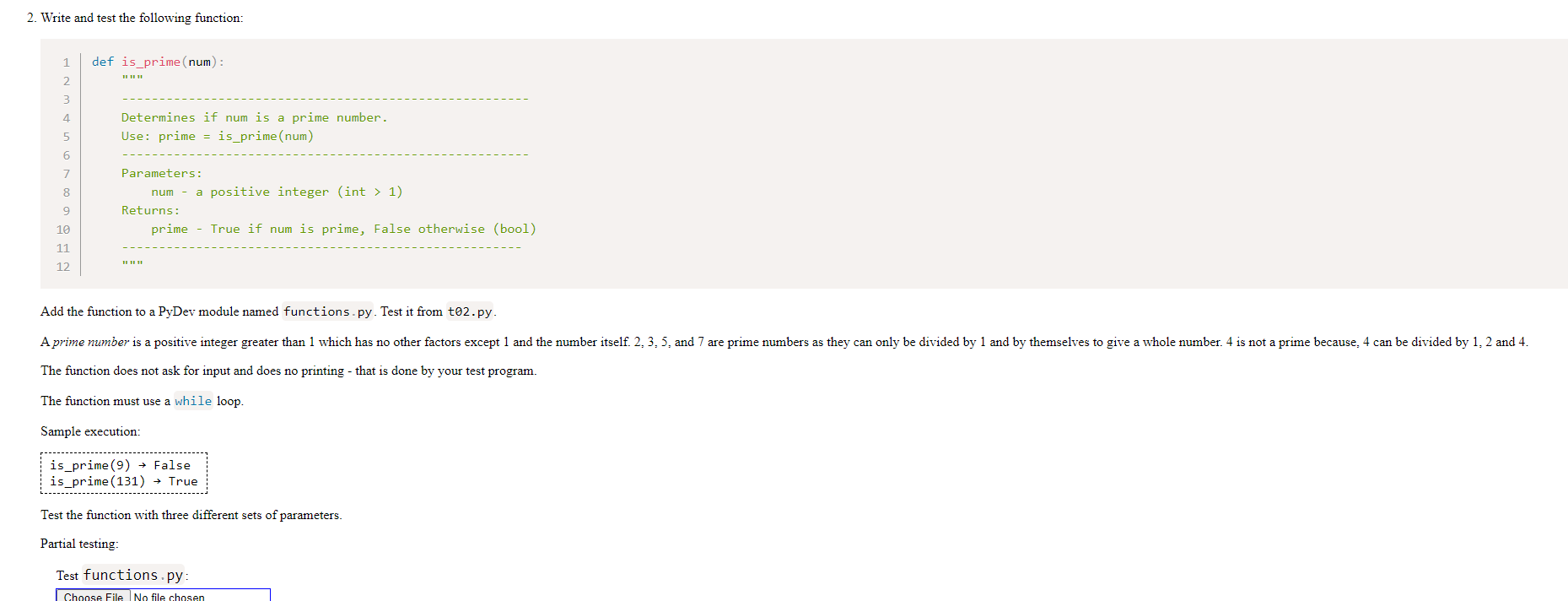Click the sample execution output box
The image size is (1568, 601).
tap(123, 473)
